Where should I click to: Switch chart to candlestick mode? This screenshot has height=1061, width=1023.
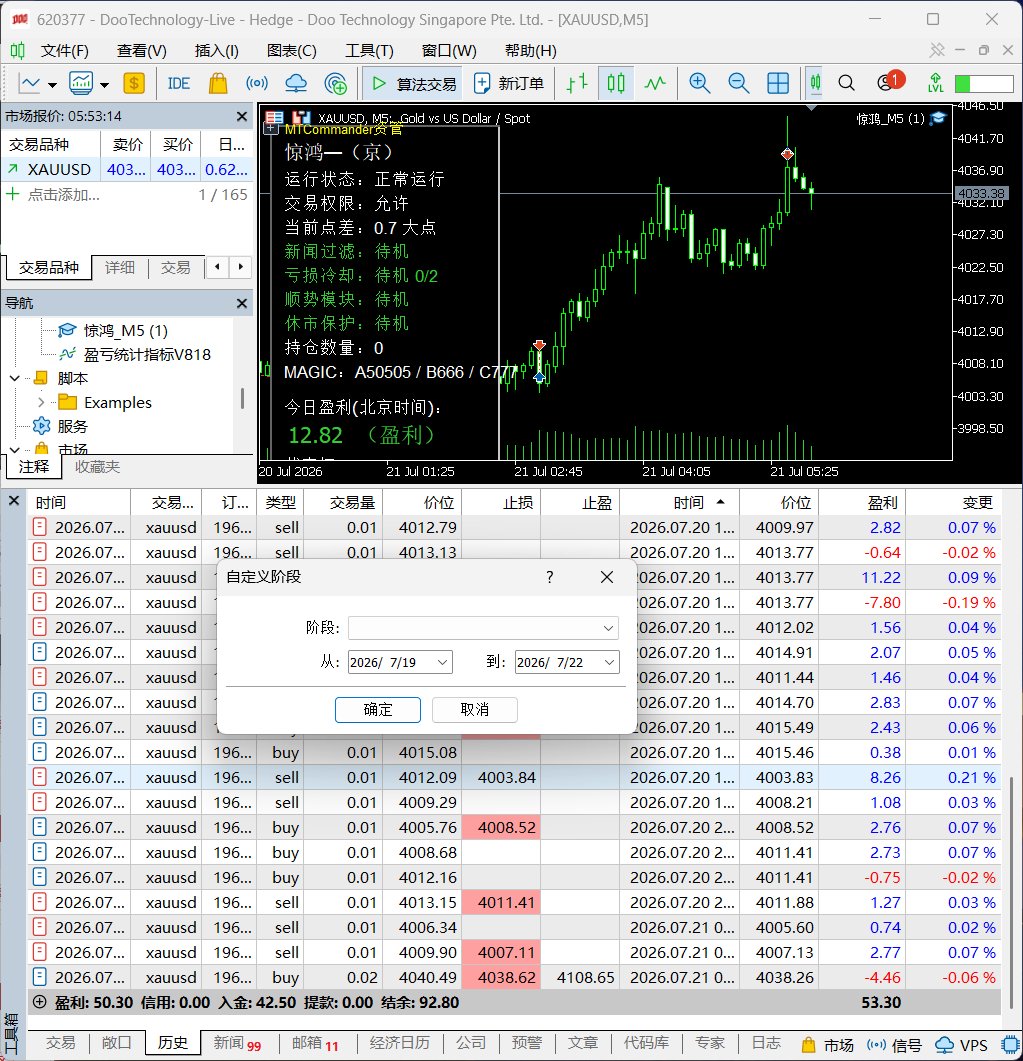[x=616, y=83]
